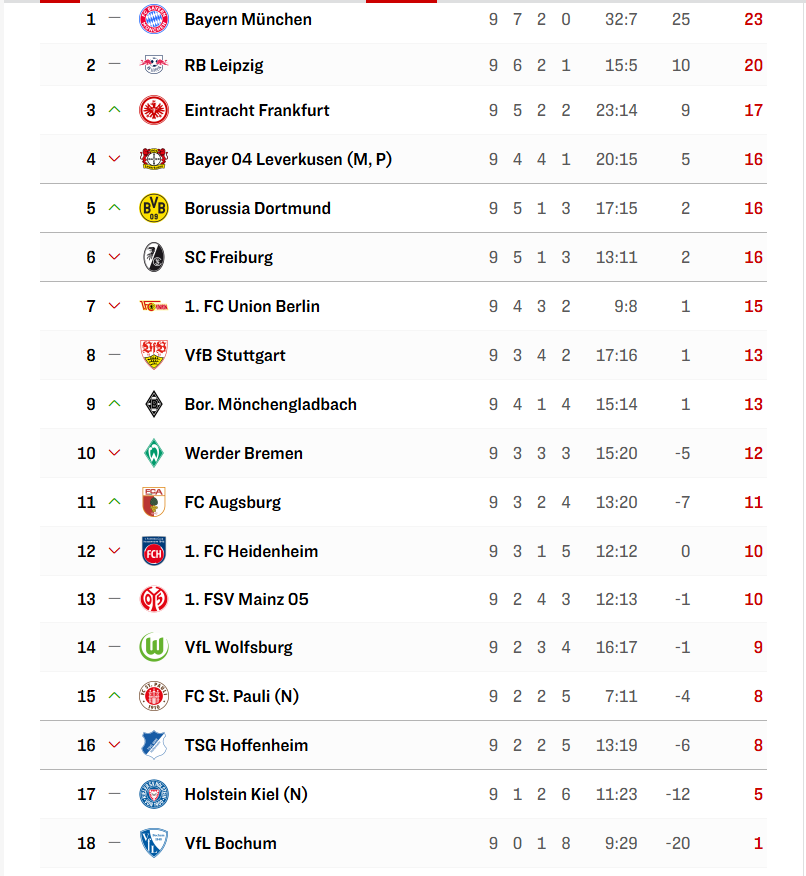Click the red down arrow beside 1. FC Heidenheim
Viewport: 806px width, 876px height.
click(x=115, y=551)
